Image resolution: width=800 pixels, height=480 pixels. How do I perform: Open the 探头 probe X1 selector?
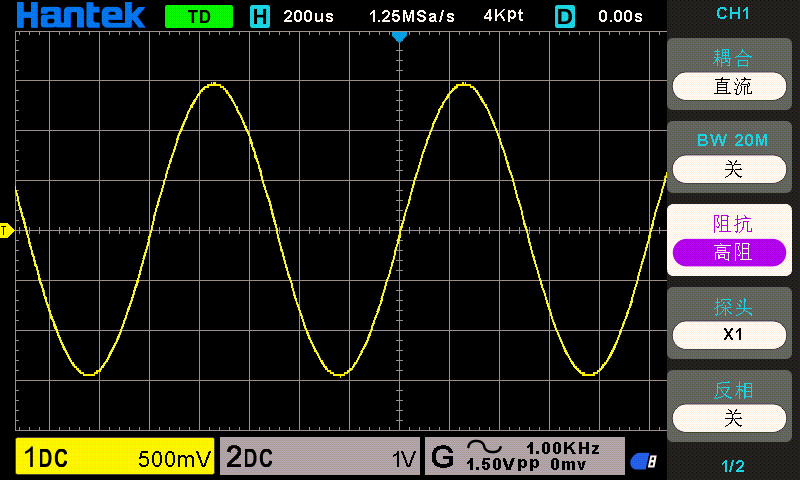coord(733,334)
